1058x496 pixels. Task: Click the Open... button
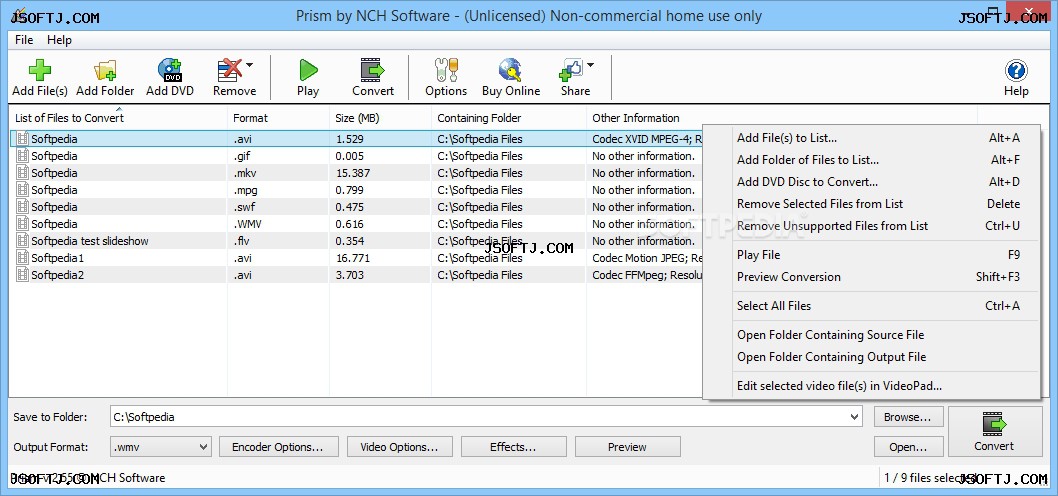coord(908,447)
